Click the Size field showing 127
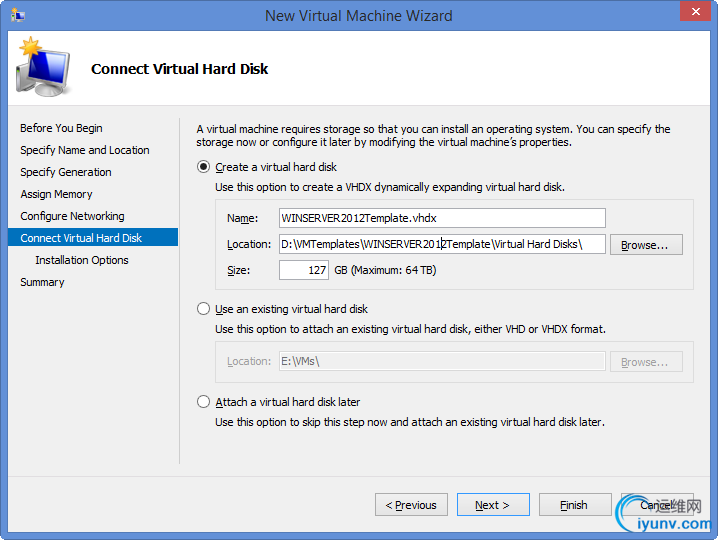Screen dimensions: 718x540 [x=304, y=270]
